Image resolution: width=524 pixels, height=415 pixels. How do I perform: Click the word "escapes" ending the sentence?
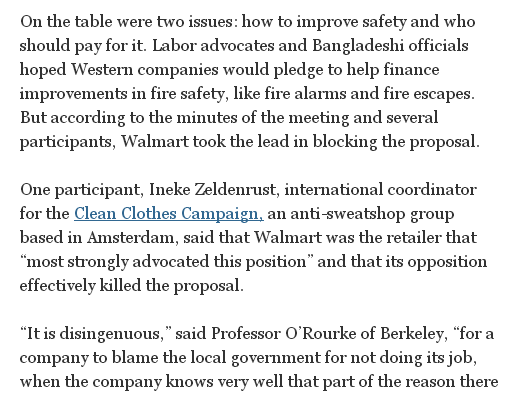pyautogui.click(x=444, y=94)
